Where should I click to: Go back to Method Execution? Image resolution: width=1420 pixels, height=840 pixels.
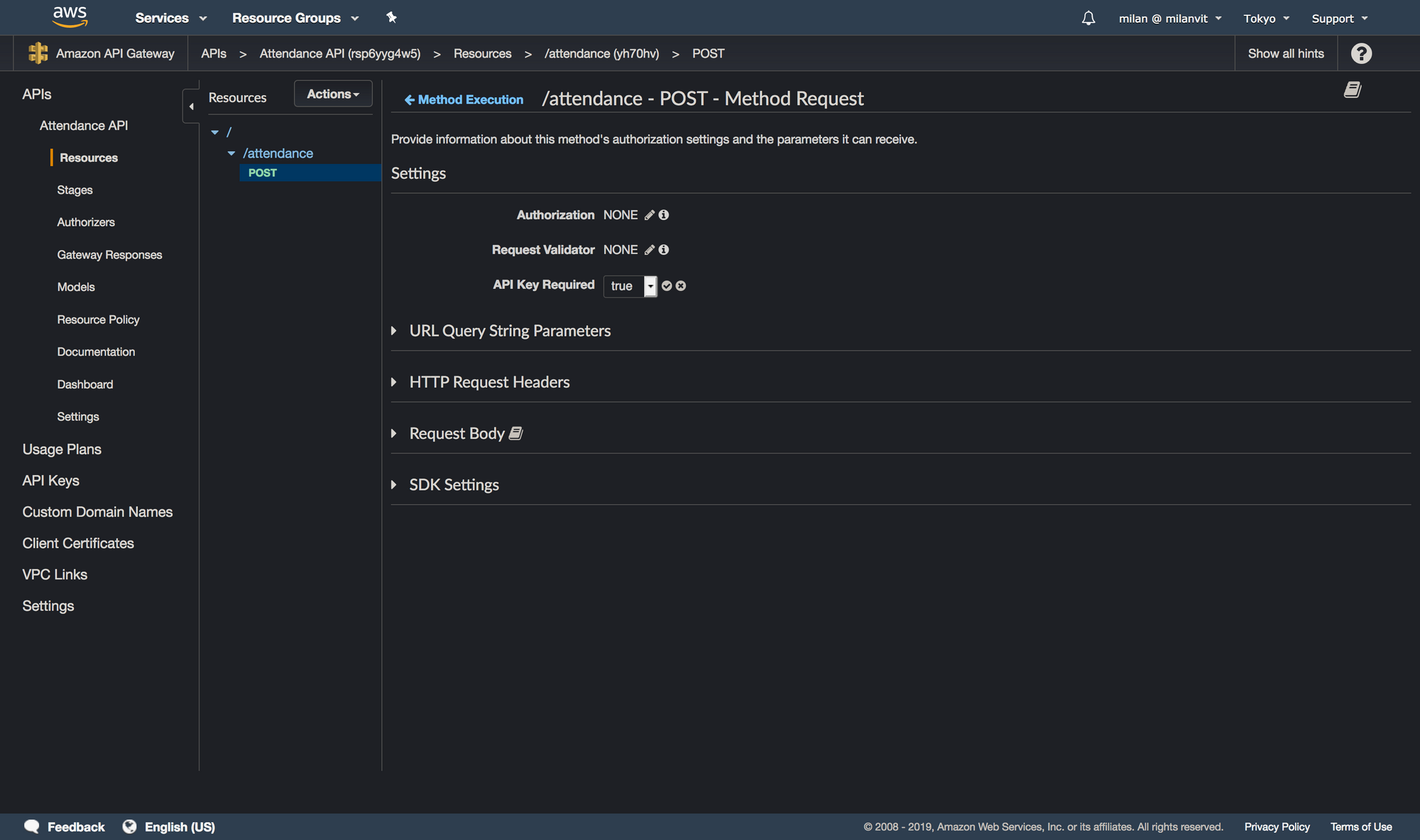tap(464, 100)
